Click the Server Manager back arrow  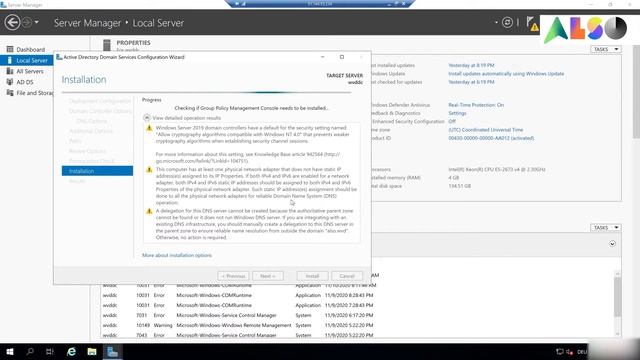pyautogui.click(x=13, y=22)
